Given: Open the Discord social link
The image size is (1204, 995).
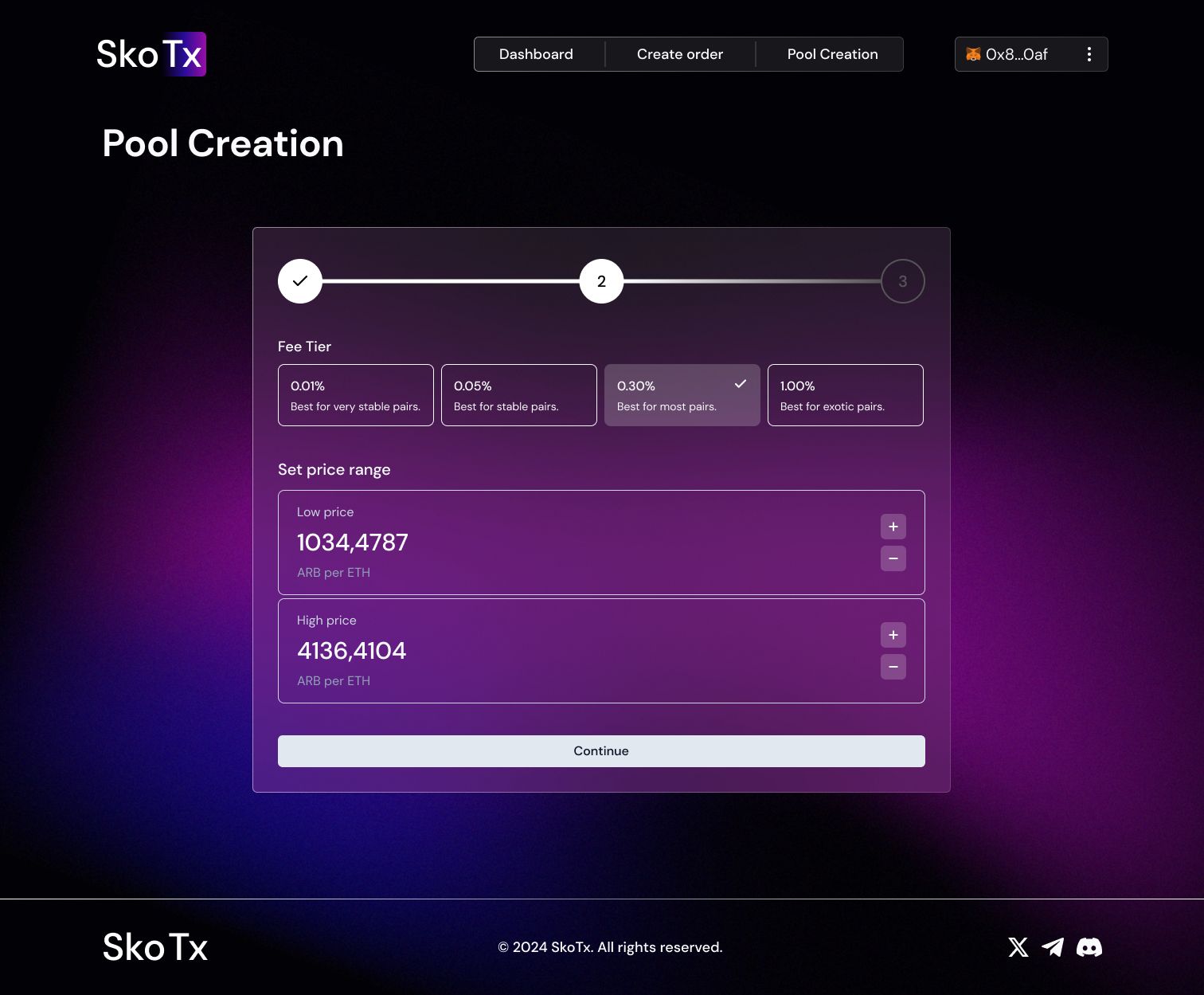Looking at the screenshot, I should (x=1089, y=947).
